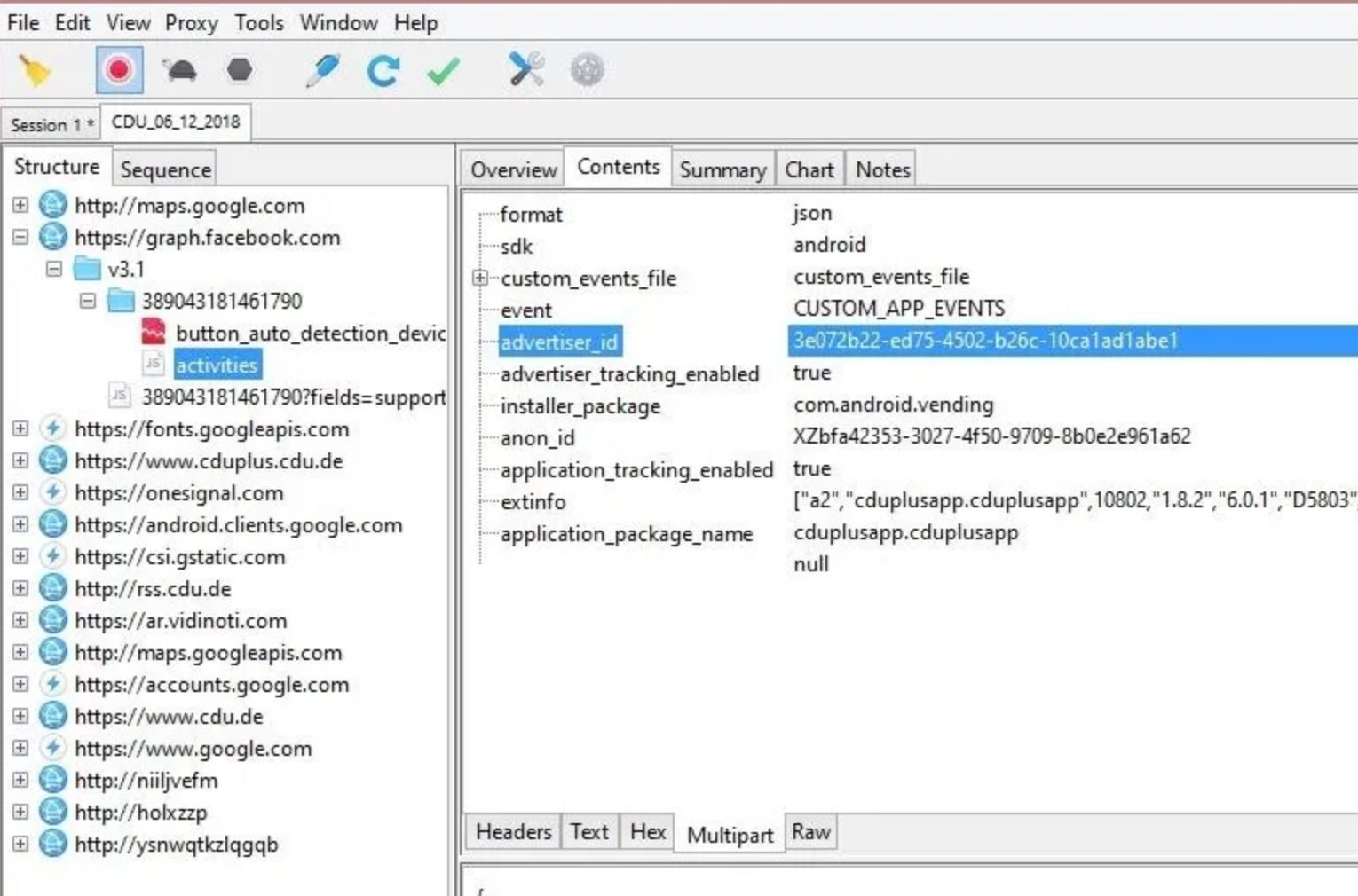Collapse the 389043181461790 folder
The image size is (1358, 896).
click(x=88, y=301)
